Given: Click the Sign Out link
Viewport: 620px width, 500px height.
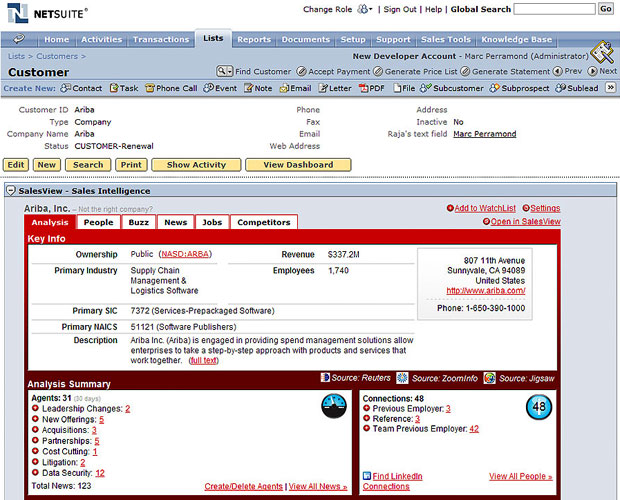Looking at the screenshot, I should click(x=400, y=9).
